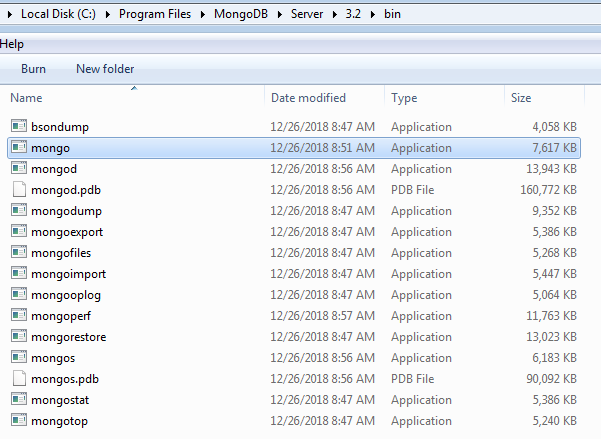
Task: Select the mongofiles file name
Action: (x=61, y=253)
